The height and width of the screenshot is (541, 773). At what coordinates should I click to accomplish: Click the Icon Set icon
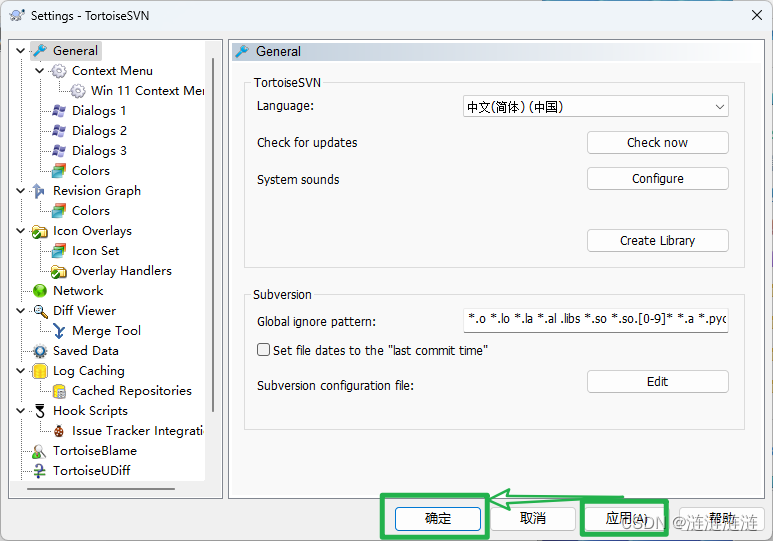pos(59,251)
